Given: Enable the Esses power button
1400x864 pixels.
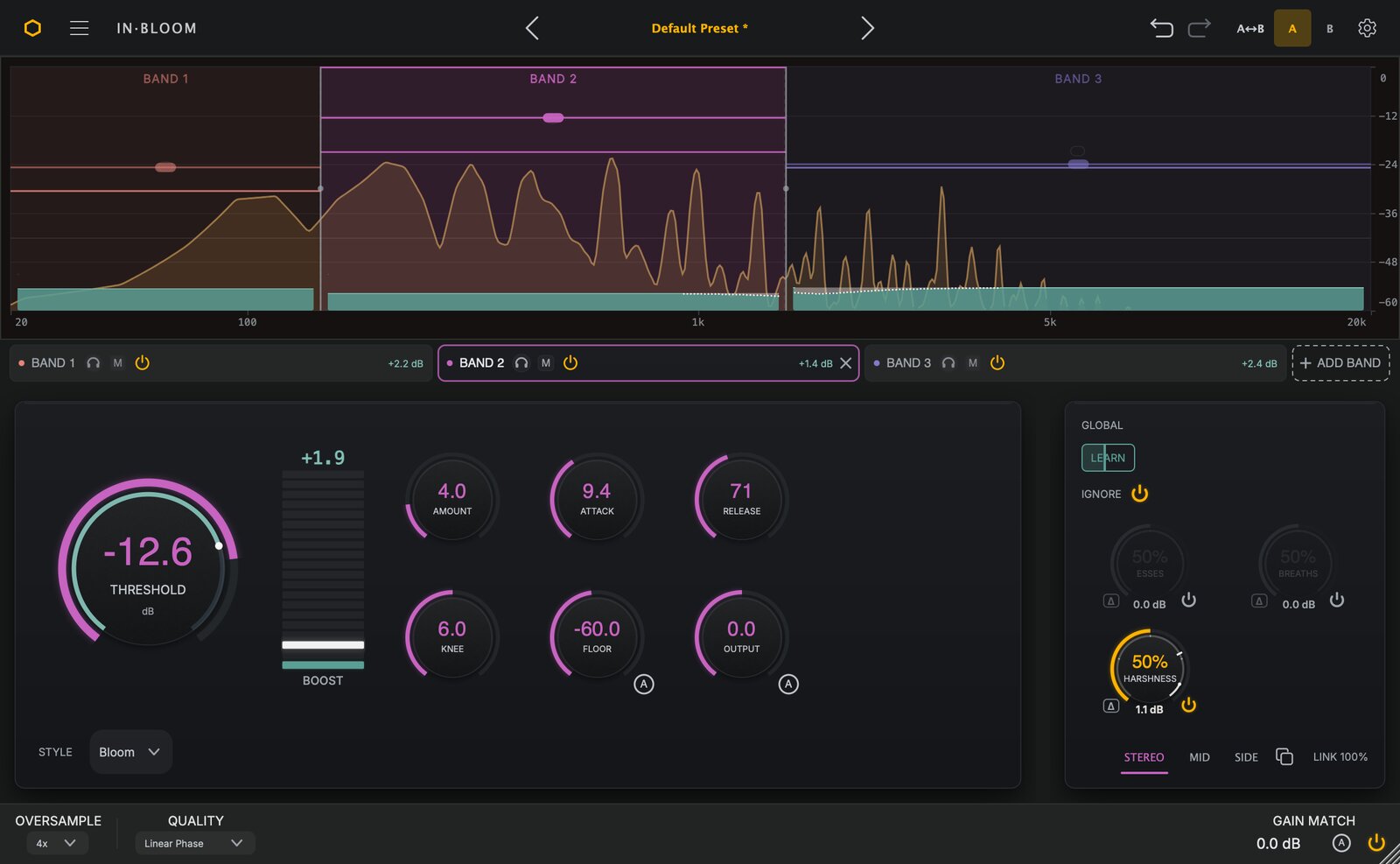Looking at the screenshot, I should click(x=1188, y=600).
